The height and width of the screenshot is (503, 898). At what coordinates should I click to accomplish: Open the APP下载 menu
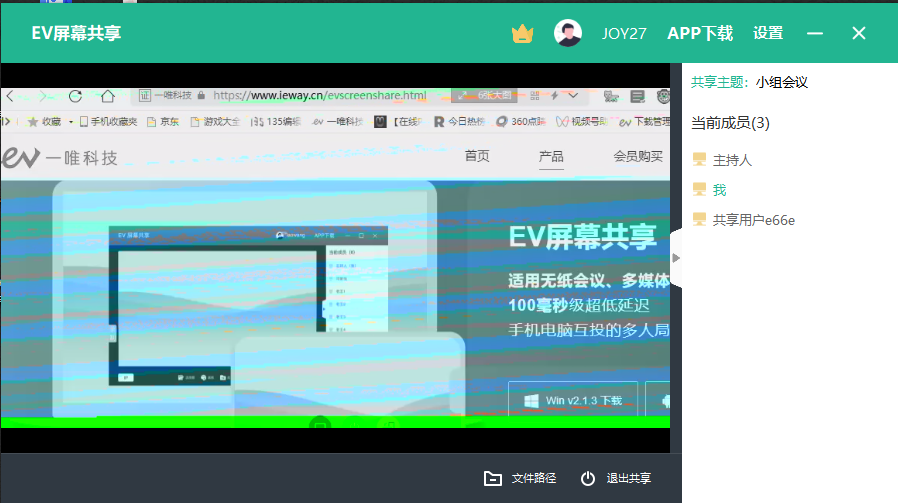700,33
